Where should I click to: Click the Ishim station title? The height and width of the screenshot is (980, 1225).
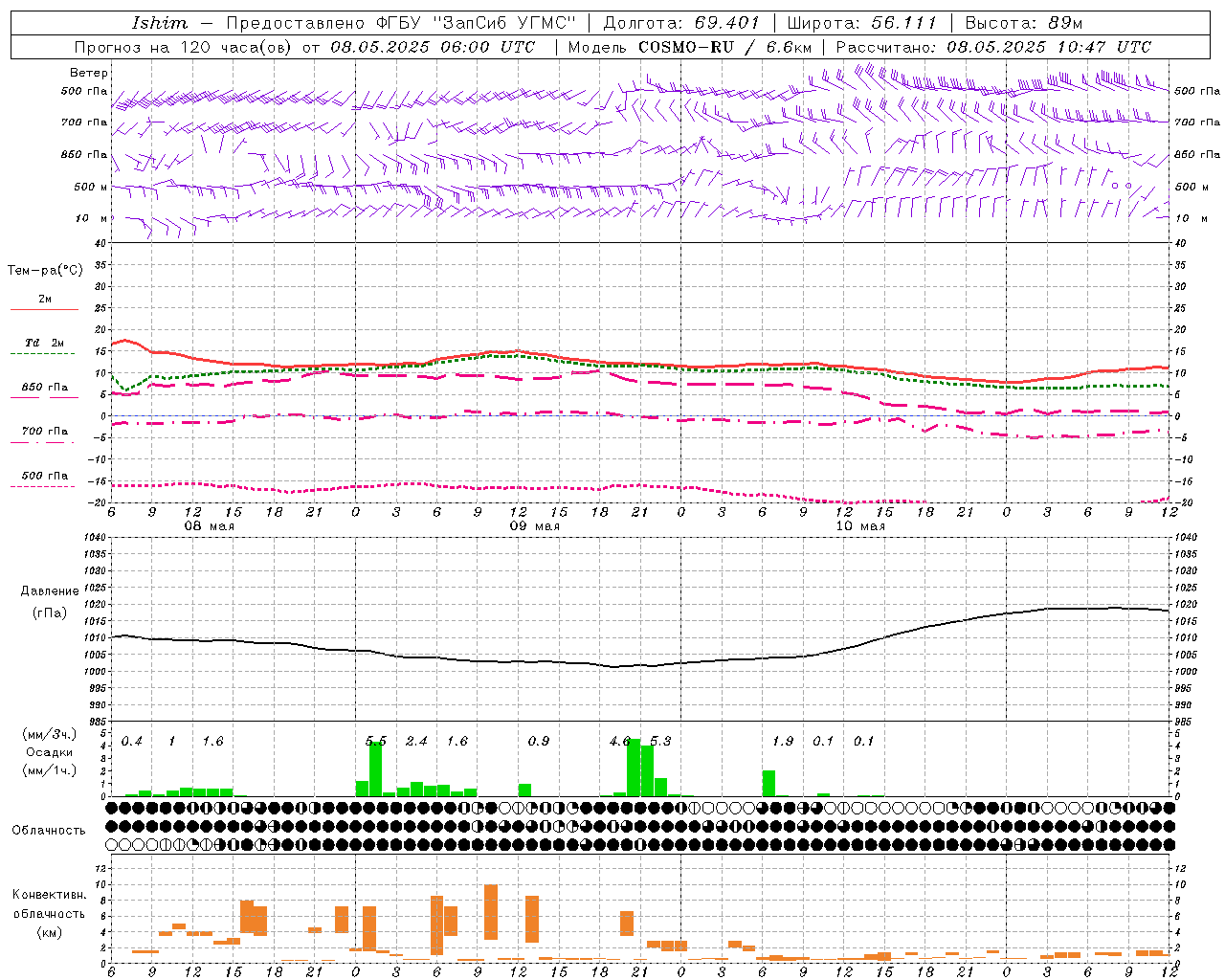(x=160, y=23)
